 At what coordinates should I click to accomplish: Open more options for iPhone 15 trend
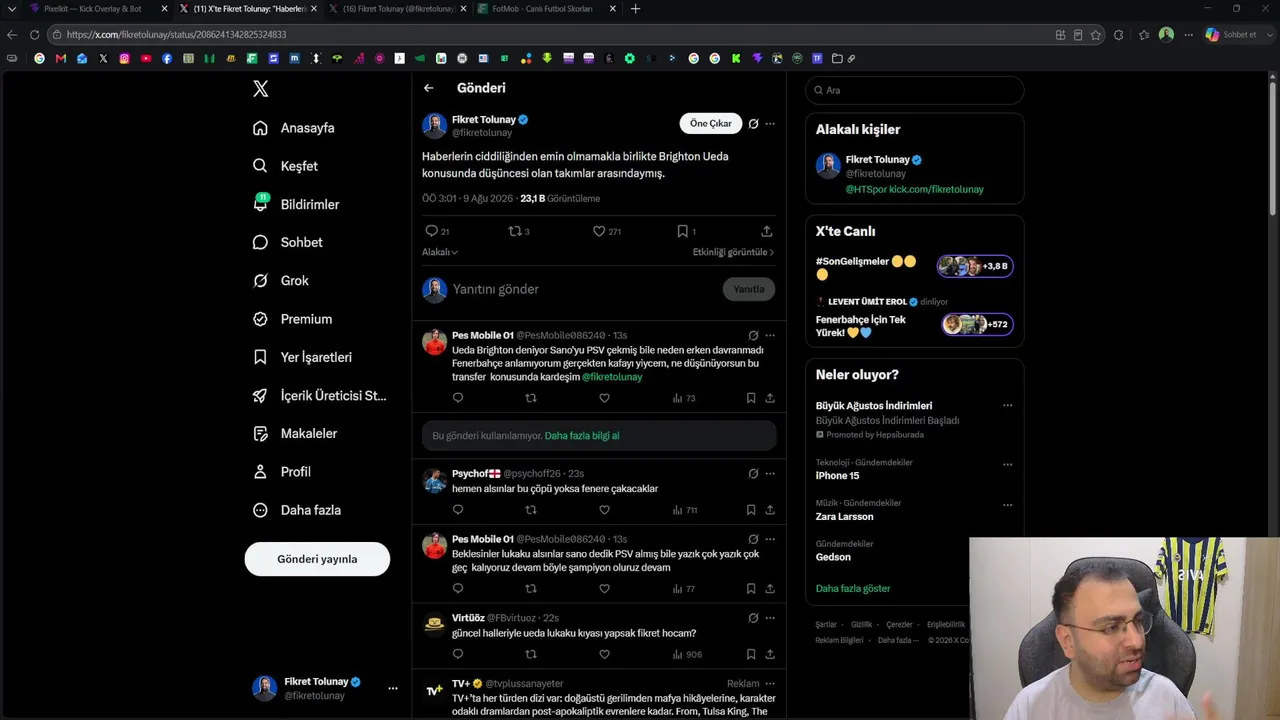click(x=1007, y=465)
